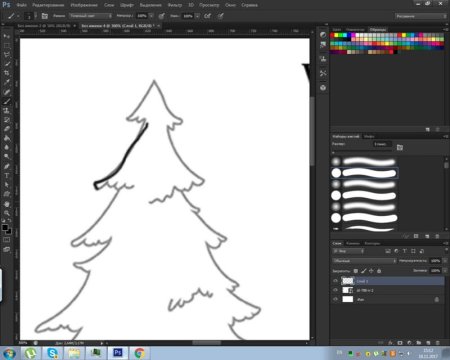
Task: Click the create new layer icon
Action: point(428,342)
